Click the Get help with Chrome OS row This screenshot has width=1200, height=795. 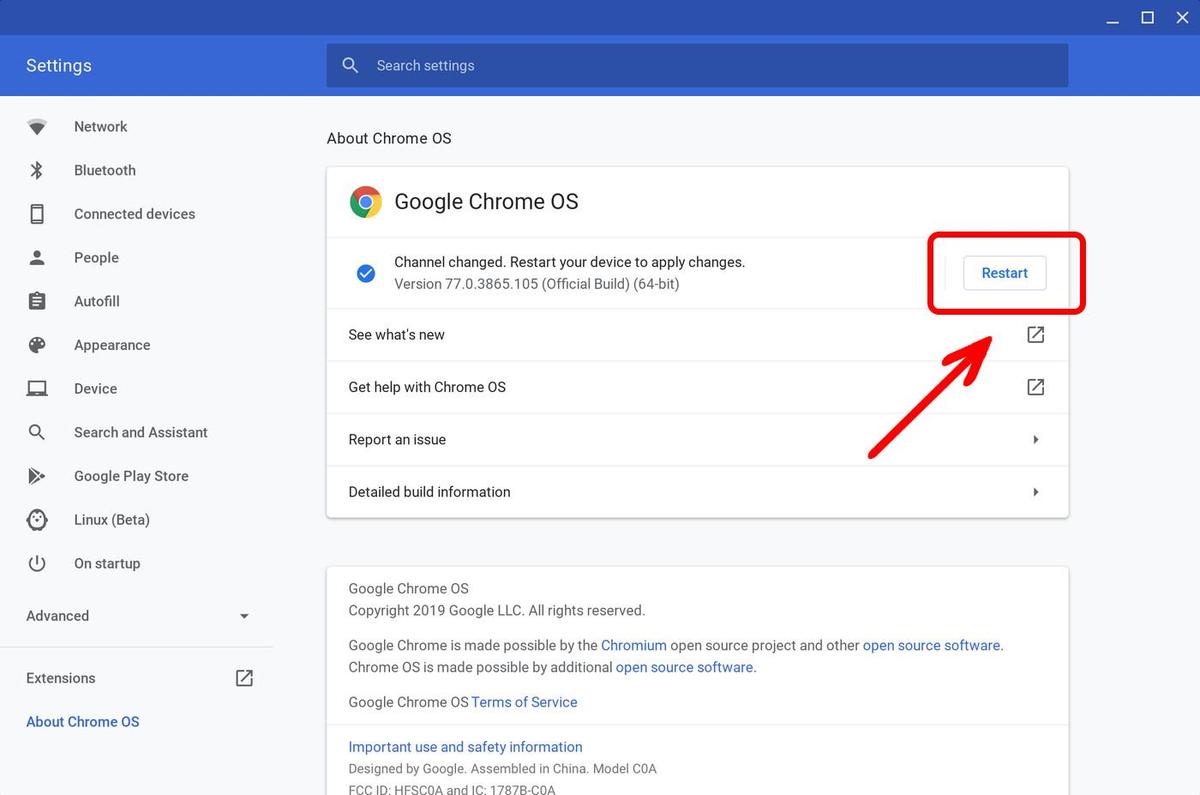(697, 387)
